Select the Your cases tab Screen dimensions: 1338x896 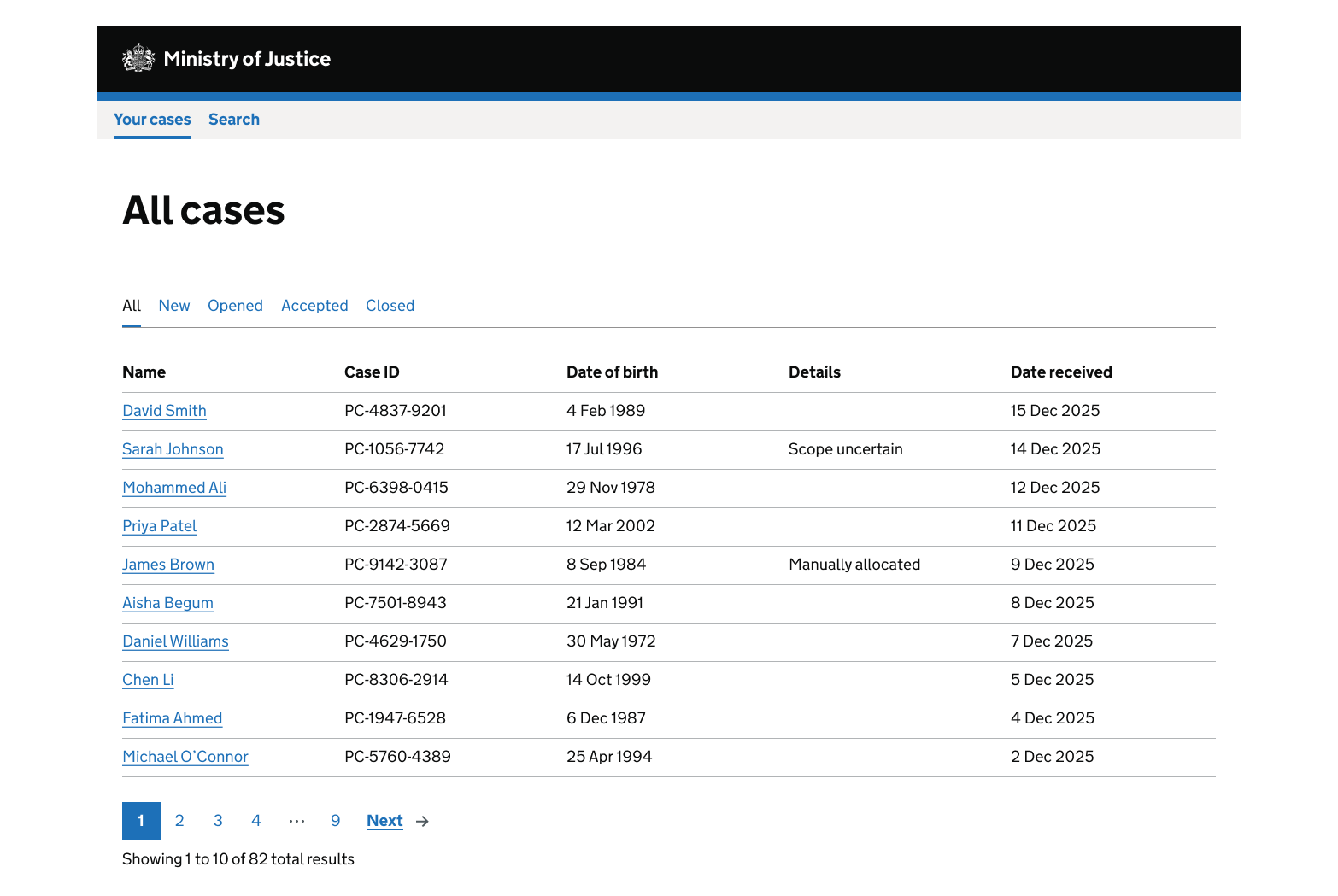pyautogui.click(x=152, y=120)
